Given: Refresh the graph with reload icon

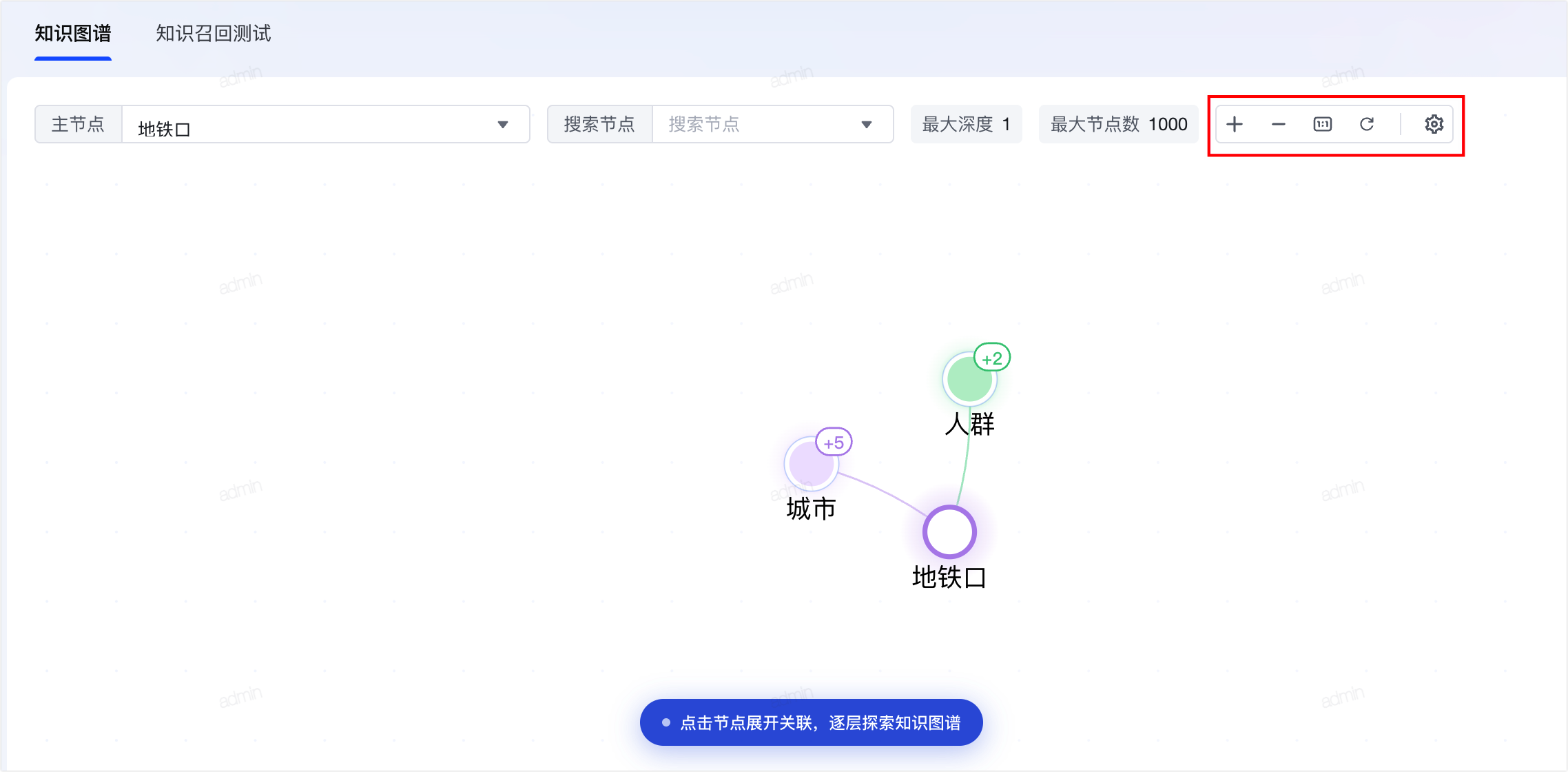Looking at the screenshot, I should tap(1367, 124).
